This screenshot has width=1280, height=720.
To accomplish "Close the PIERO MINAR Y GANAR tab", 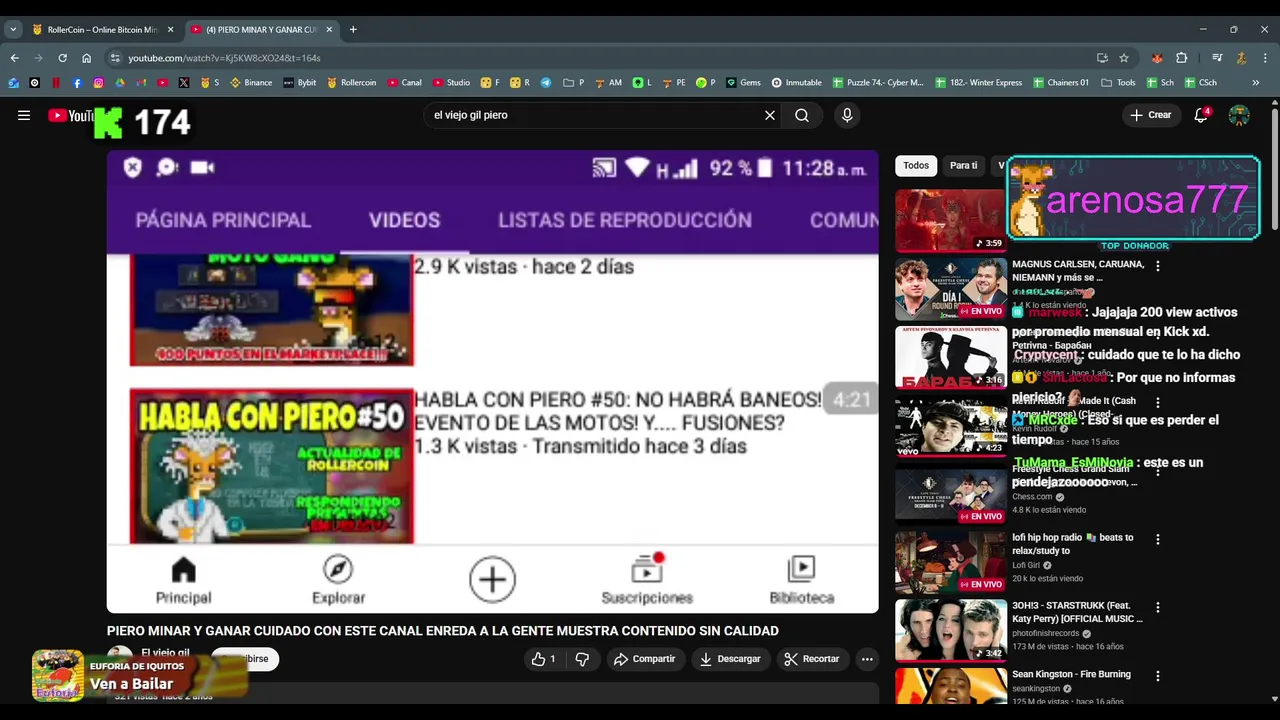I will point(330,30).
